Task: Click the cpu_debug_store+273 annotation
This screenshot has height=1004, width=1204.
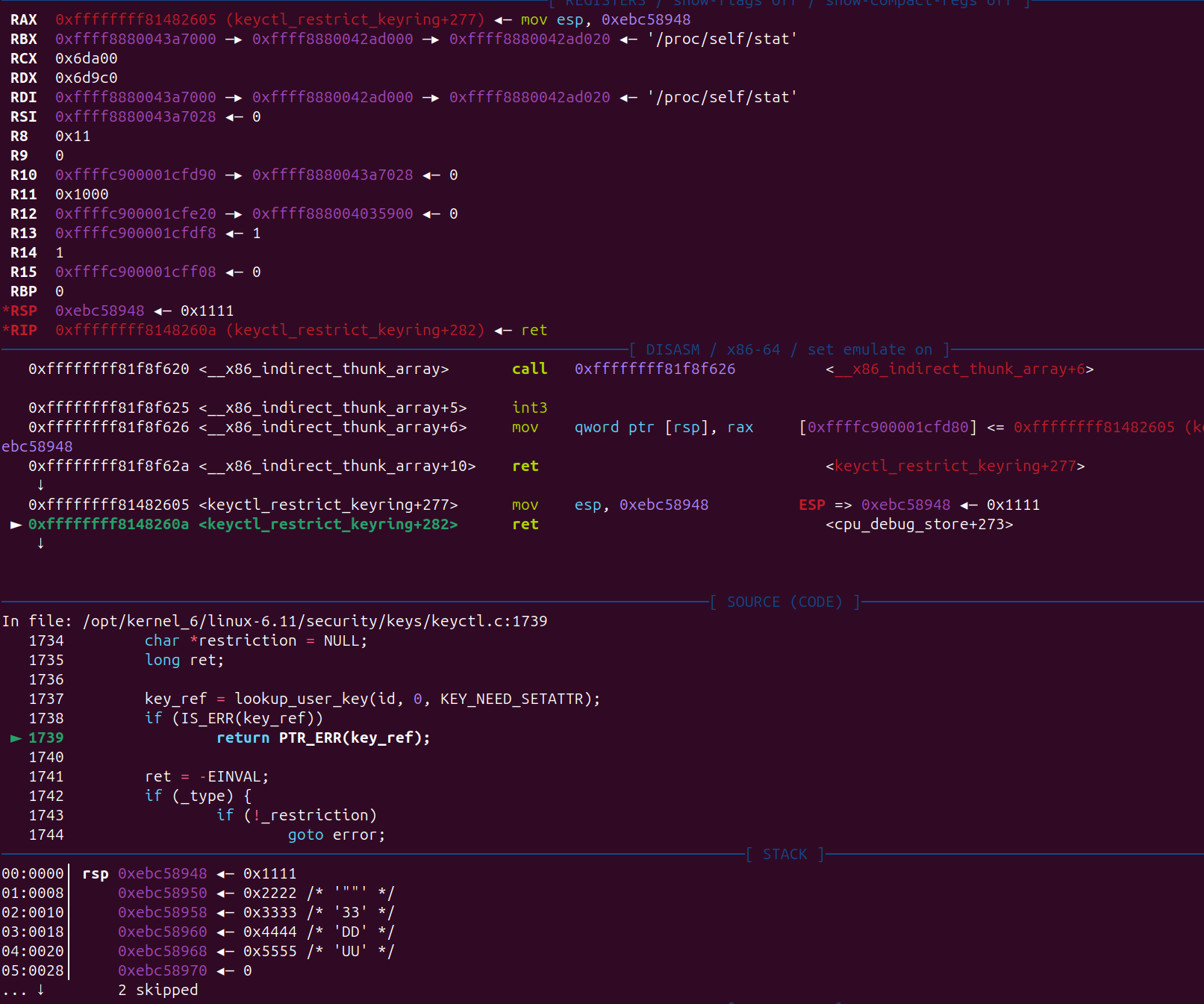Action: [x=919, y=524]
